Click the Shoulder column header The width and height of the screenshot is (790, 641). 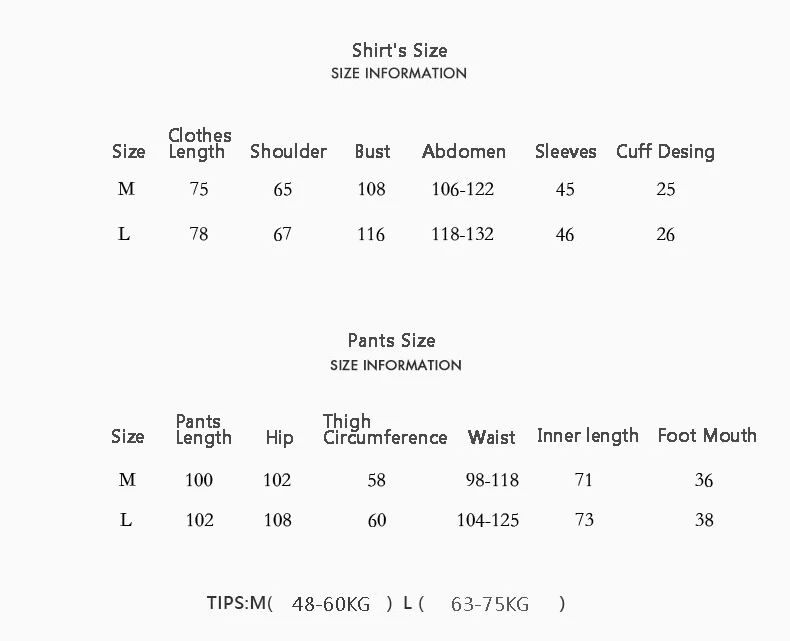pyautogui.click(x=288, y=151)
